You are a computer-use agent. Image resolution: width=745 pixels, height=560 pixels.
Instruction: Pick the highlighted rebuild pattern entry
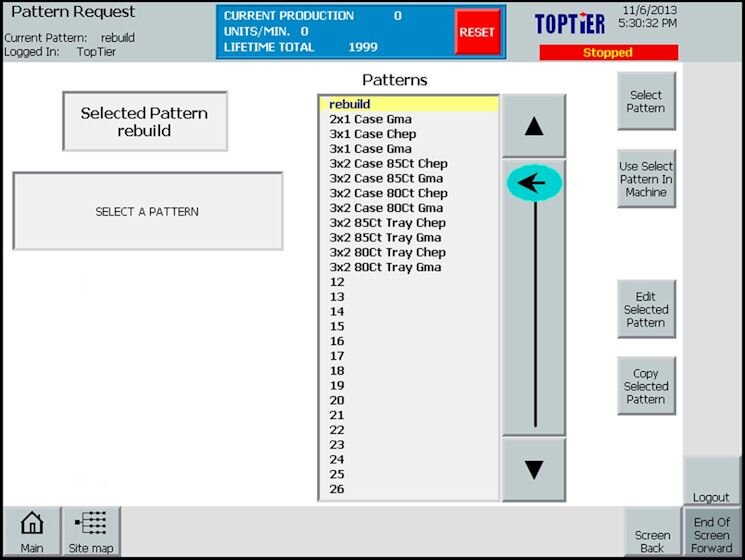click(408, 104)
